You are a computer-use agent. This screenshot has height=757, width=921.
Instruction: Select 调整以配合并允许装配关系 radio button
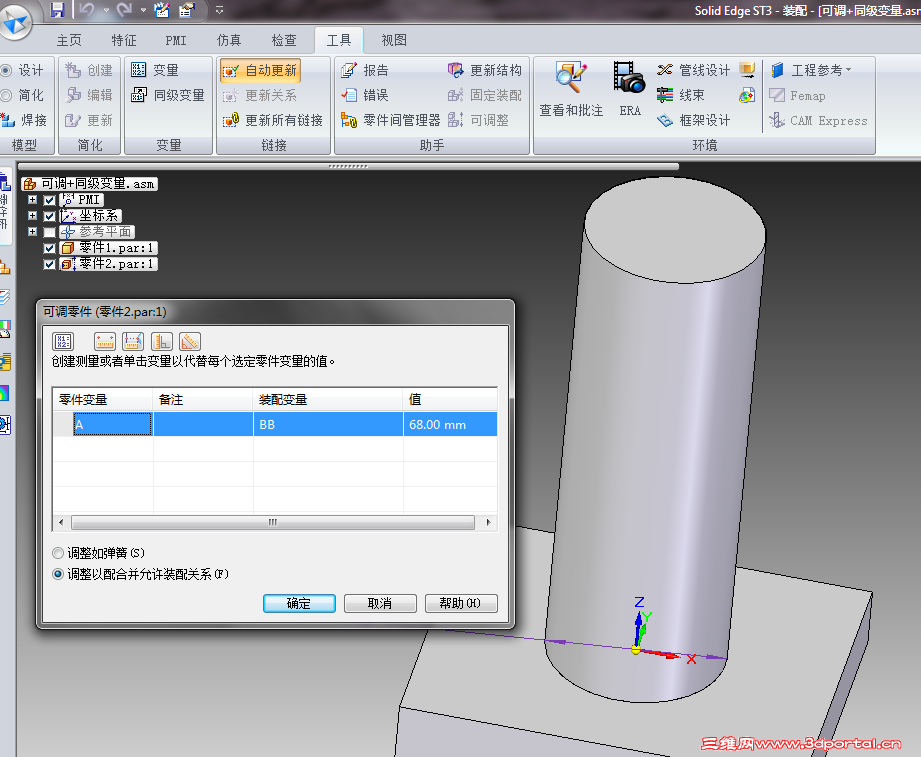pyautogui.click(x=58, y=574)
